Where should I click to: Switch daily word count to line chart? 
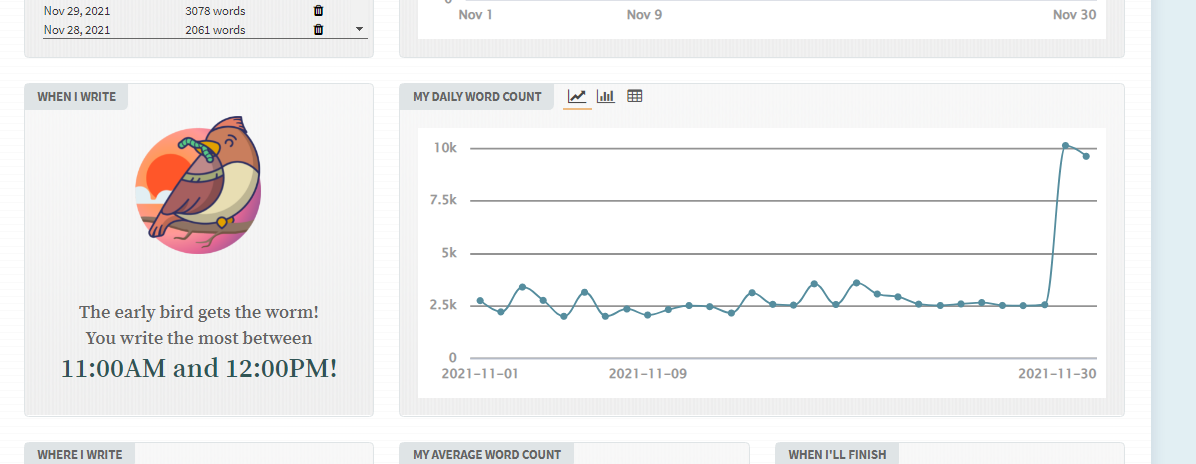[x=577, y=96]
